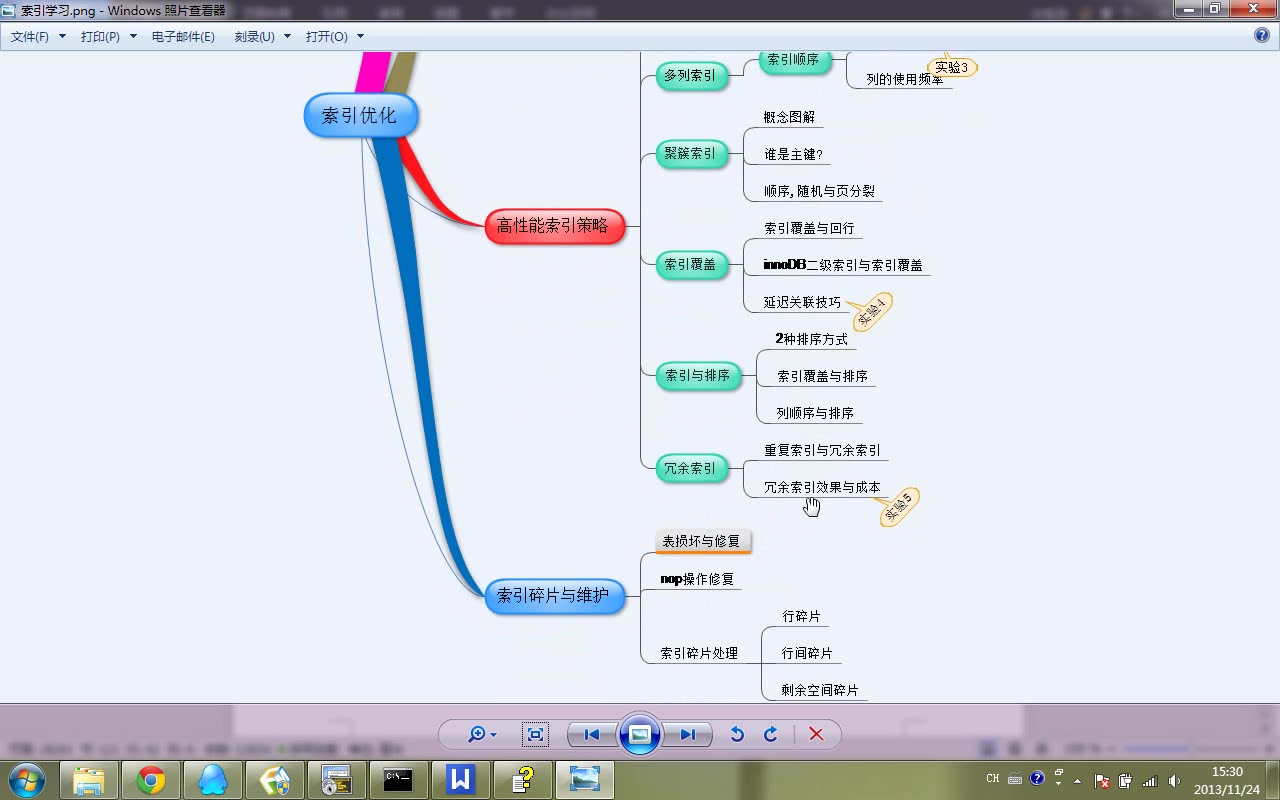Click the actual size fit button
Viewport: 1280px width, 800px height.
(535, 735)
